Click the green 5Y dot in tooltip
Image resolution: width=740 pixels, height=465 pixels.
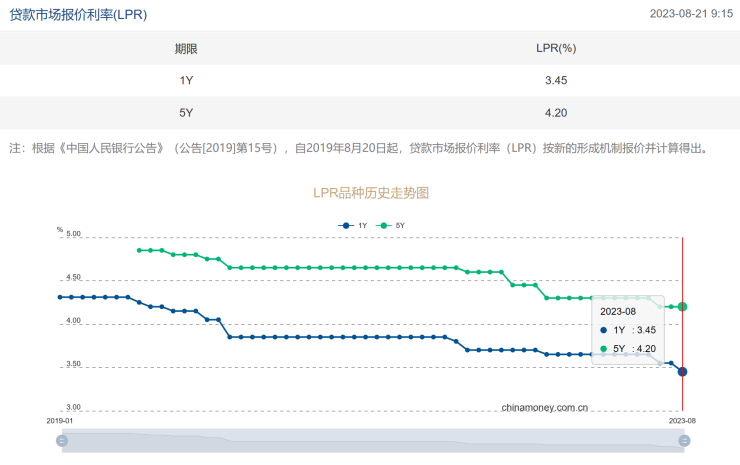pyautogui.click(x=603, y=349)
